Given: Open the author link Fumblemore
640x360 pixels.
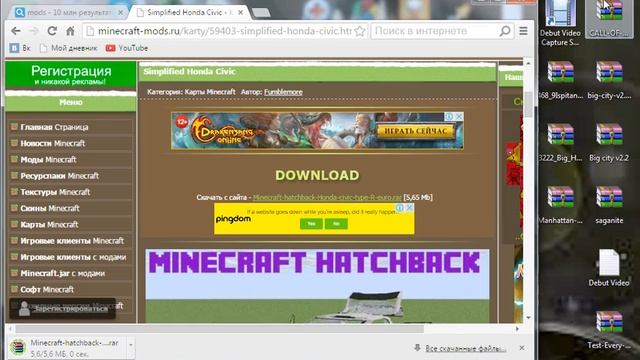Looking at the screenshot, I should coord(283,92).
